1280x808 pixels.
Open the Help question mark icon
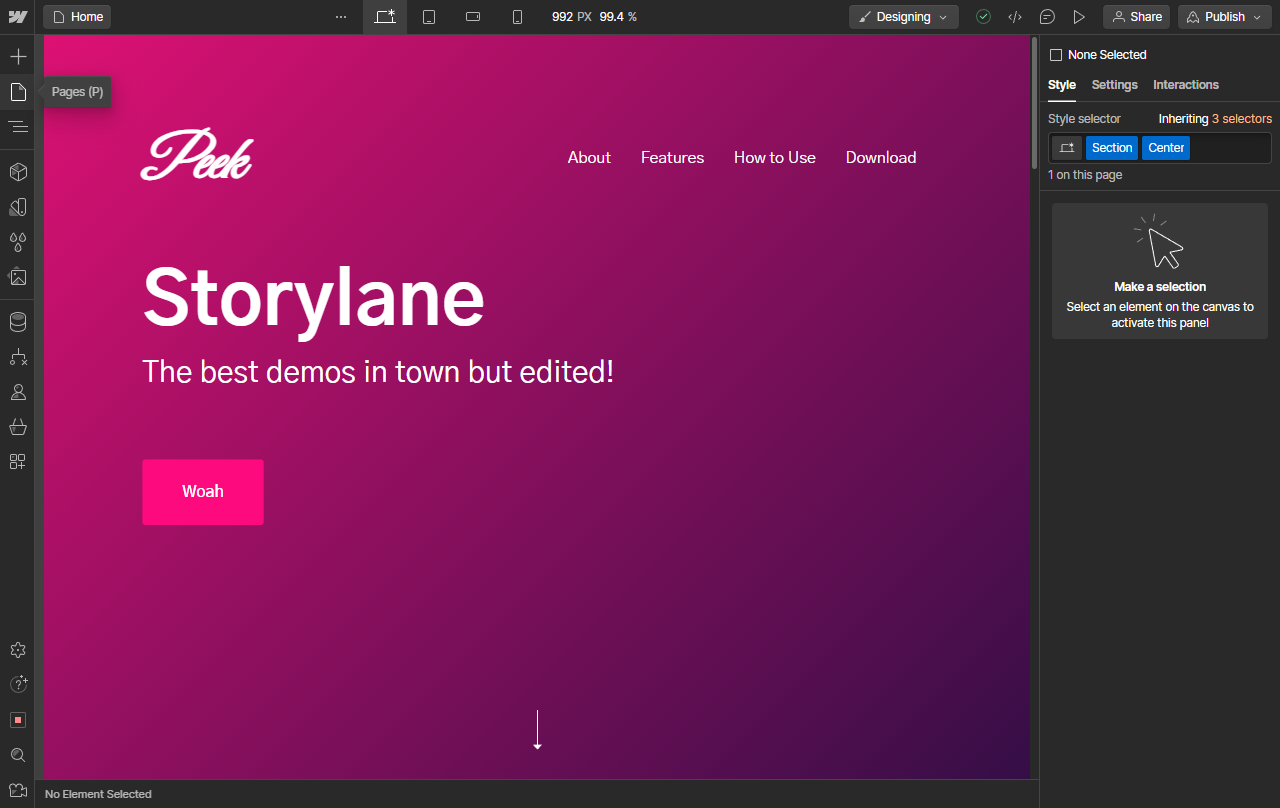(18, 684)
